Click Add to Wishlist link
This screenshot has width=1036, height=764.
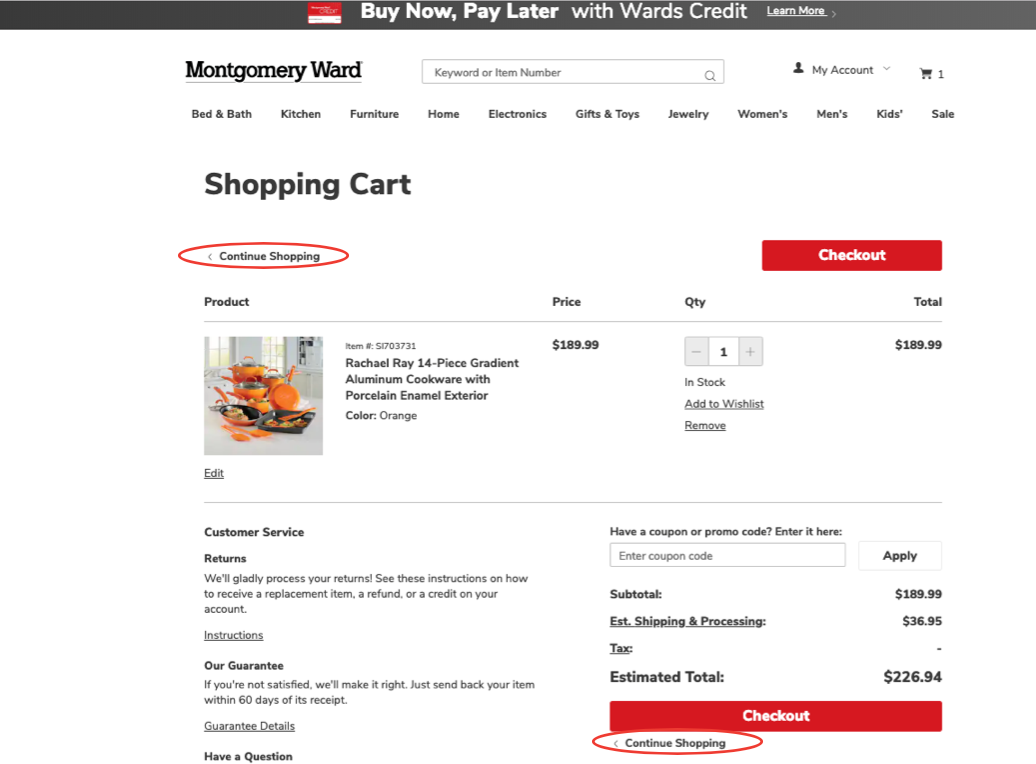(724, 404)
